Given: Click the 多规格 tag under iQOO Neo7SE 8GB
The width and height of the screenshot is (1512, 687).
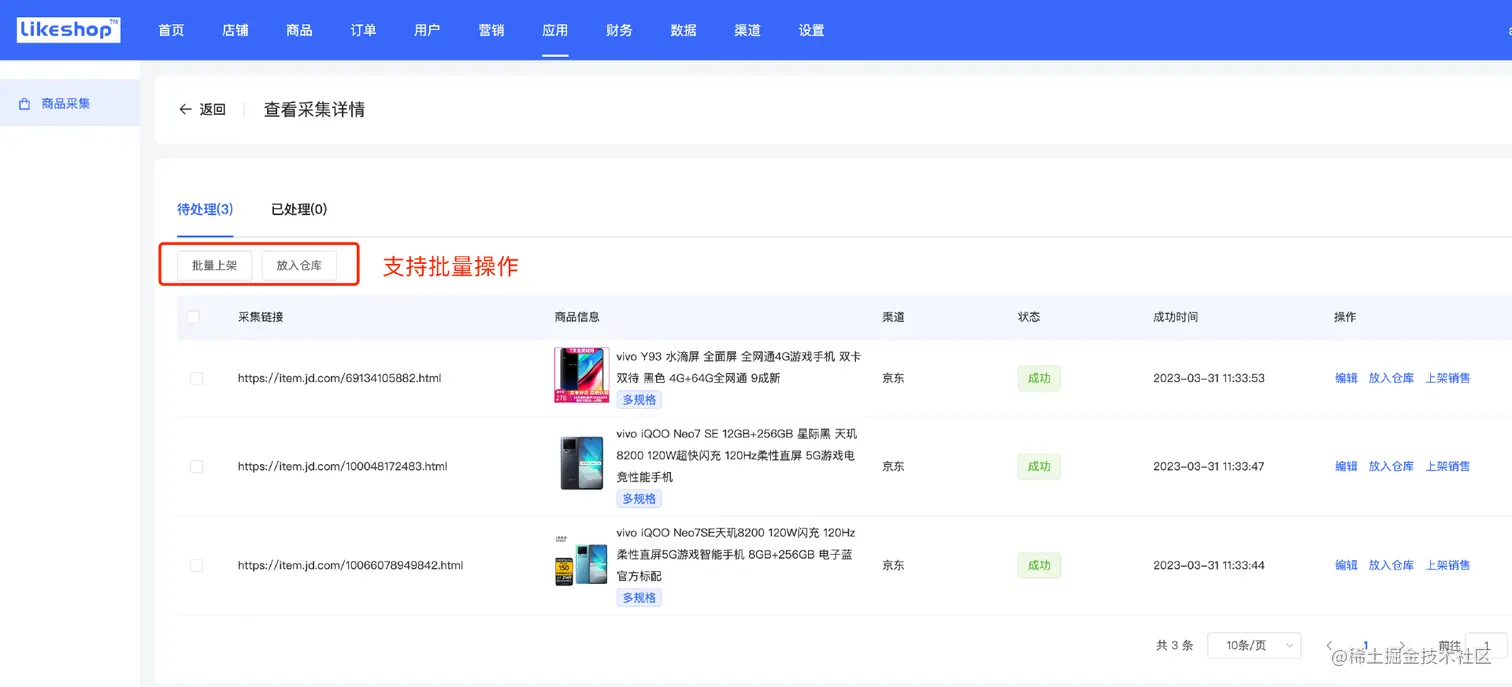Looking at the screenshot, I should pos(639,597).
